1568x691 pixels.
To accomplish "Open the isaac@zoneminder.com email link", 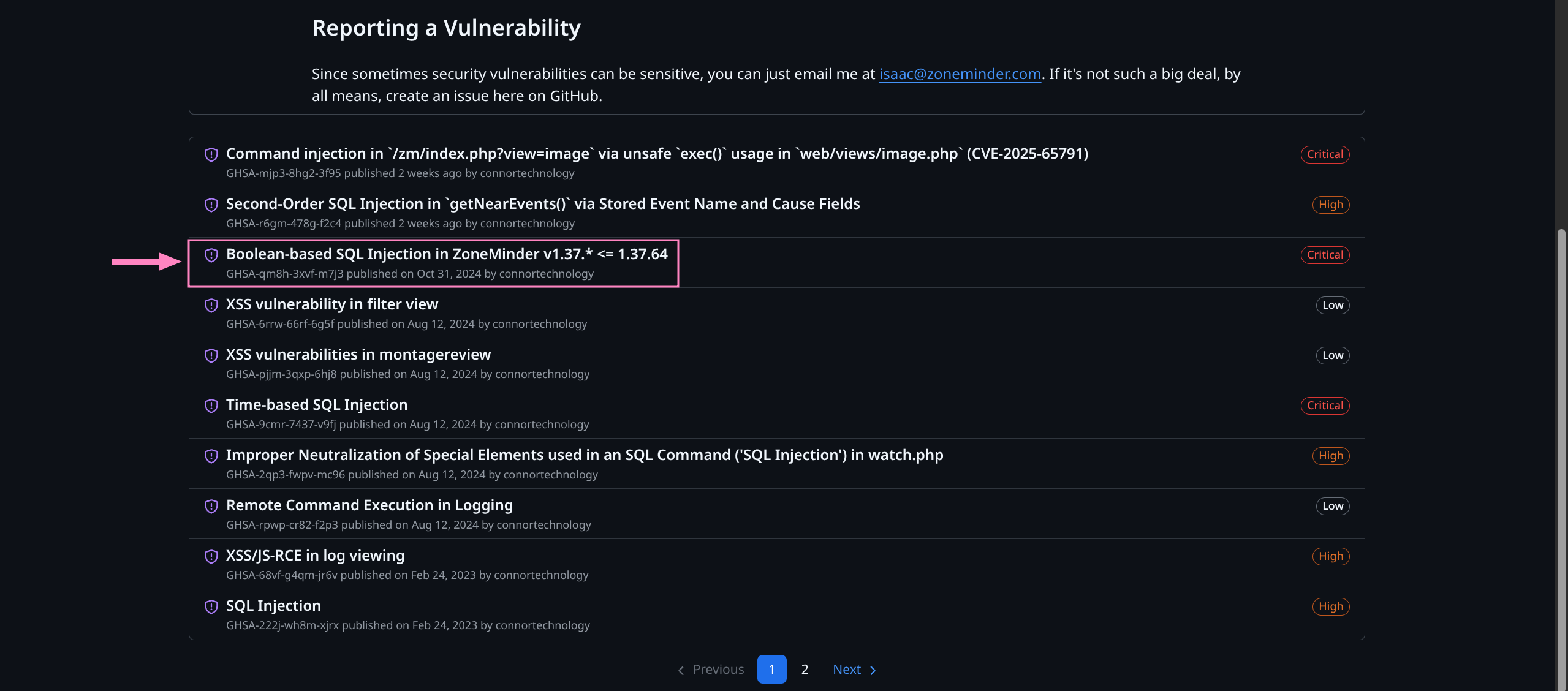I will [960, 74].
